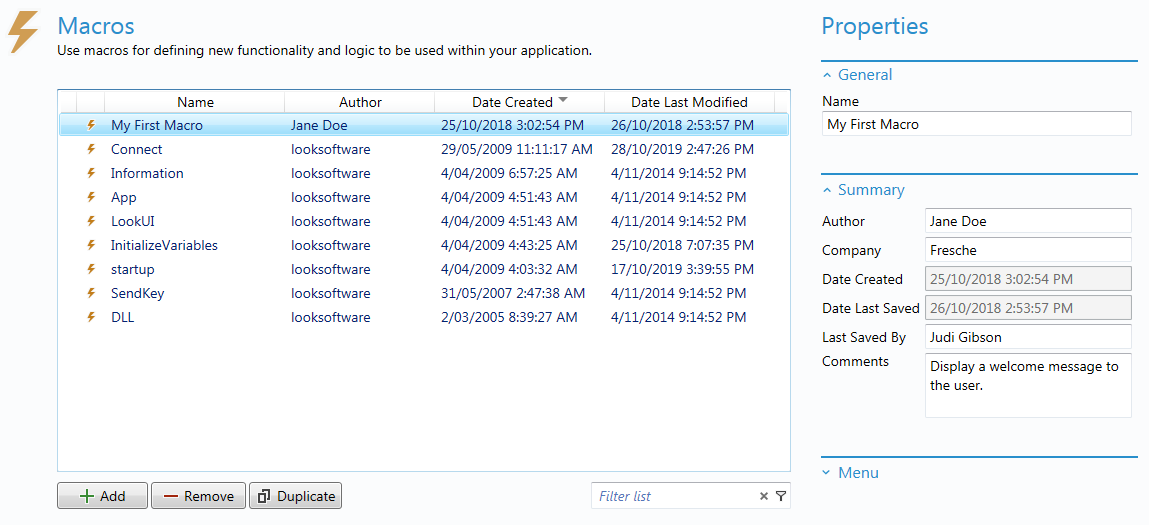This screenshot has width=1149, height=525.
Task: Click the funnel filter icon
Action: (x=780, y=496)
